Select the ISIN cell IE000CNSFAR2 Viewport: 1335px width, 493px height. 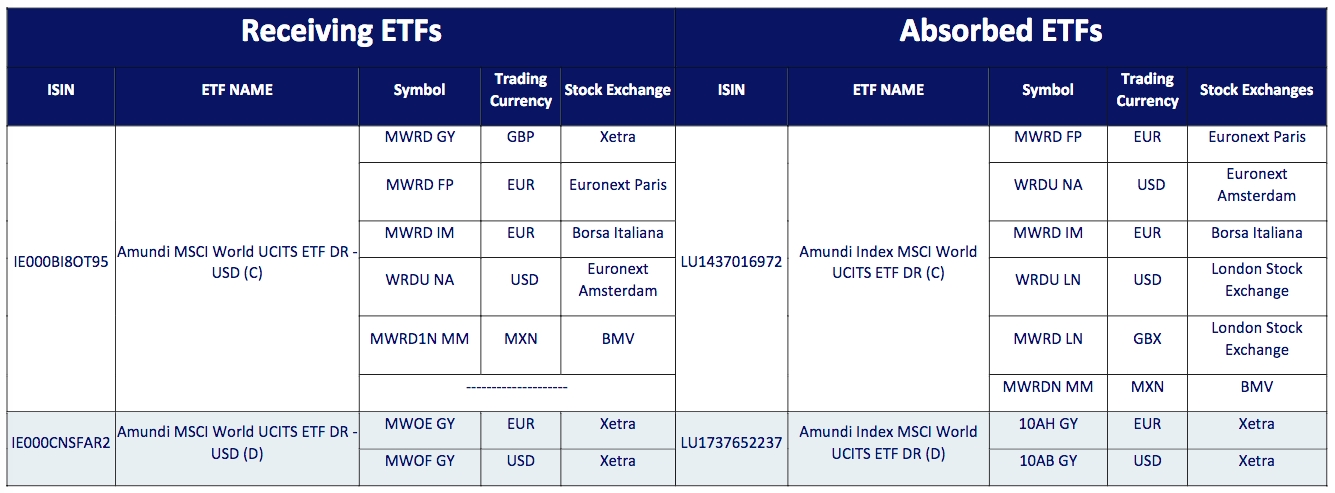click(x=60, y=442)
